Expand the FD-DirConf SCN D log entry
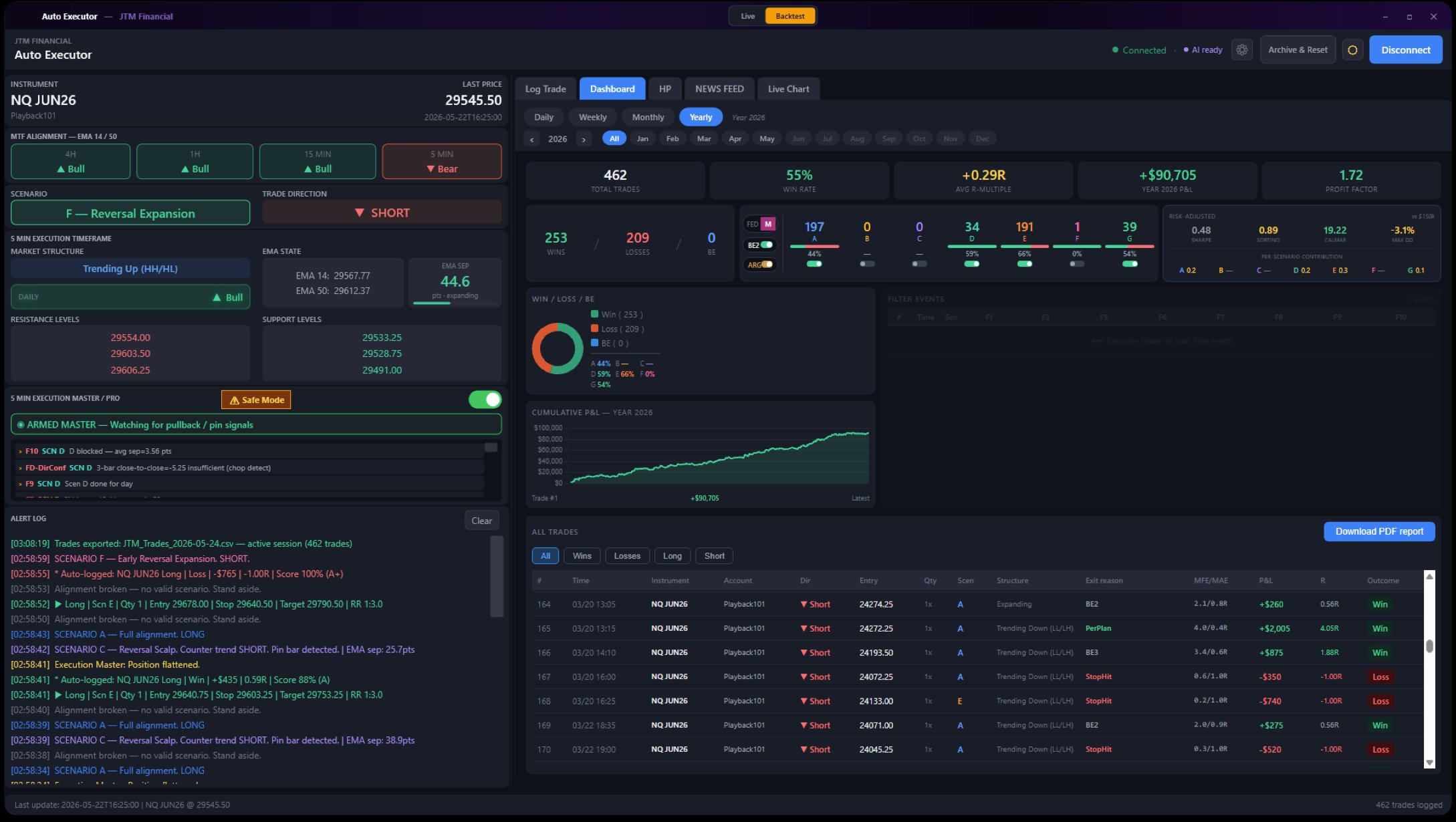Viewport: 1456px width, 822px height. click(249, 468)
